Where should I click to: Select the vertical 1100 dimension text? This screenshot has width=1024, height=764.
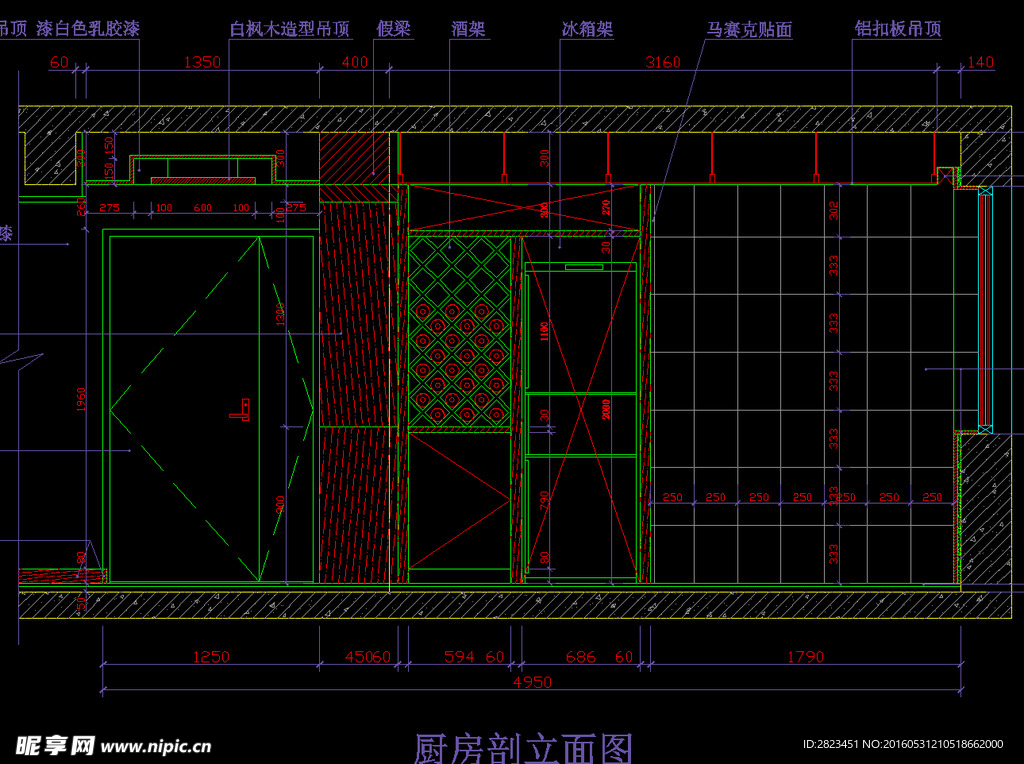(544, 332)
